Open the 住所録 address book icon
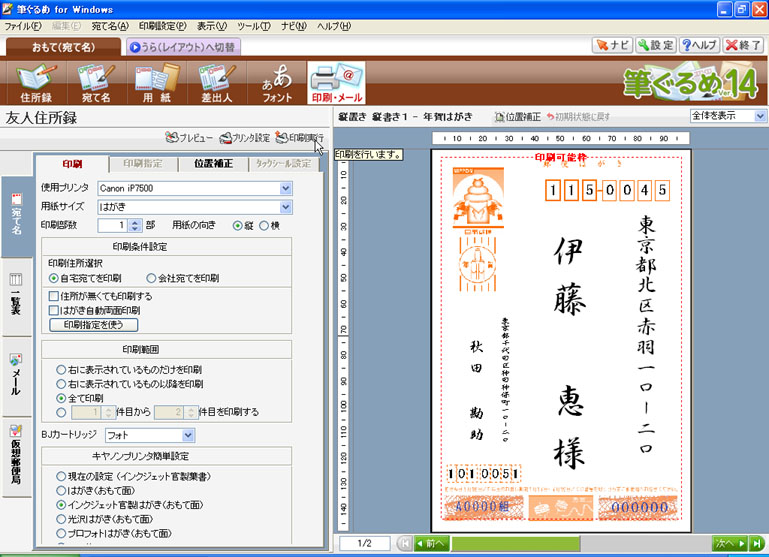 click(36, 83)
